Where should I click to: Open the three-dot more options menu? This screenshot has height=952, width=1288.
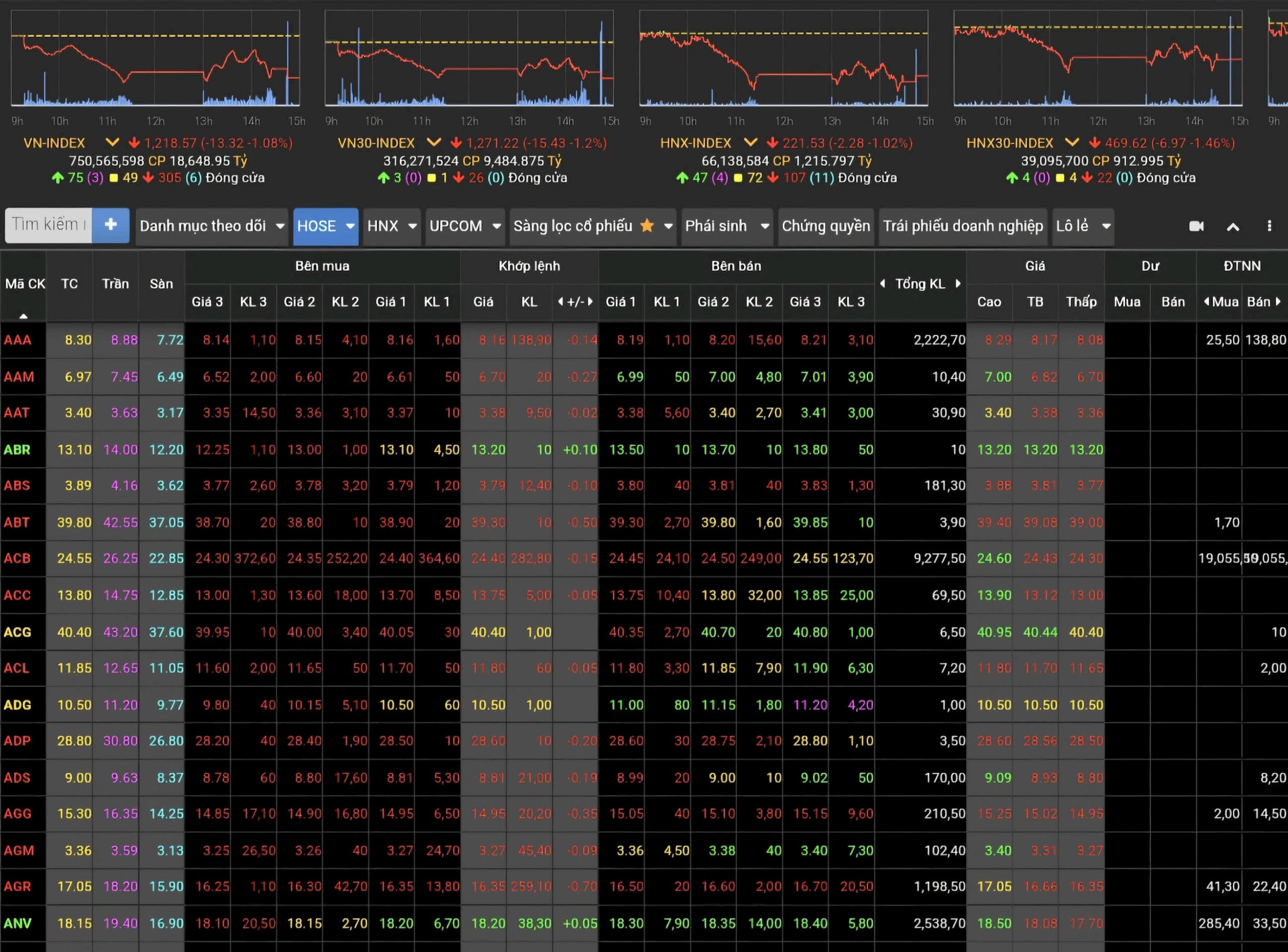click(1269, 226)
